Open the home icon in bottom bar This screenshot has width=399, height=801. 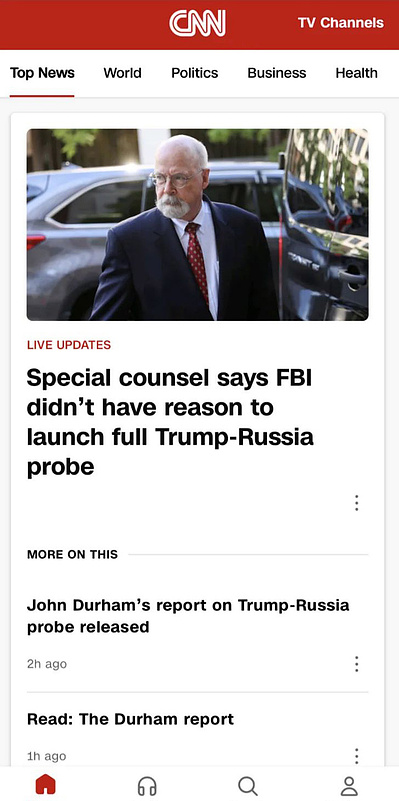45,785
